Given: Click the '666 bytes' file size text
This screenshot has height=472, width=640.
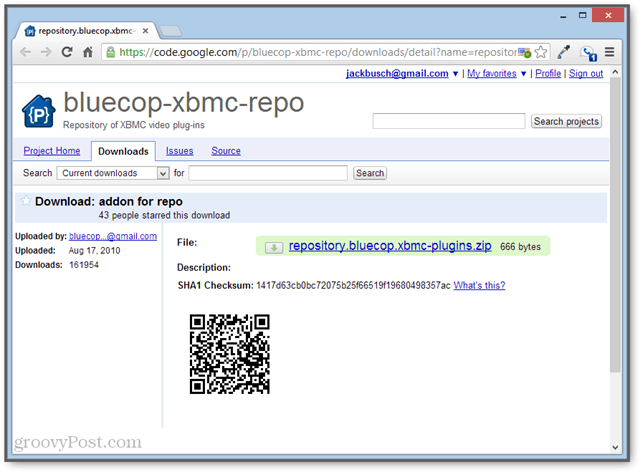Looking at the screenshot, I should [x=520, y=247].
